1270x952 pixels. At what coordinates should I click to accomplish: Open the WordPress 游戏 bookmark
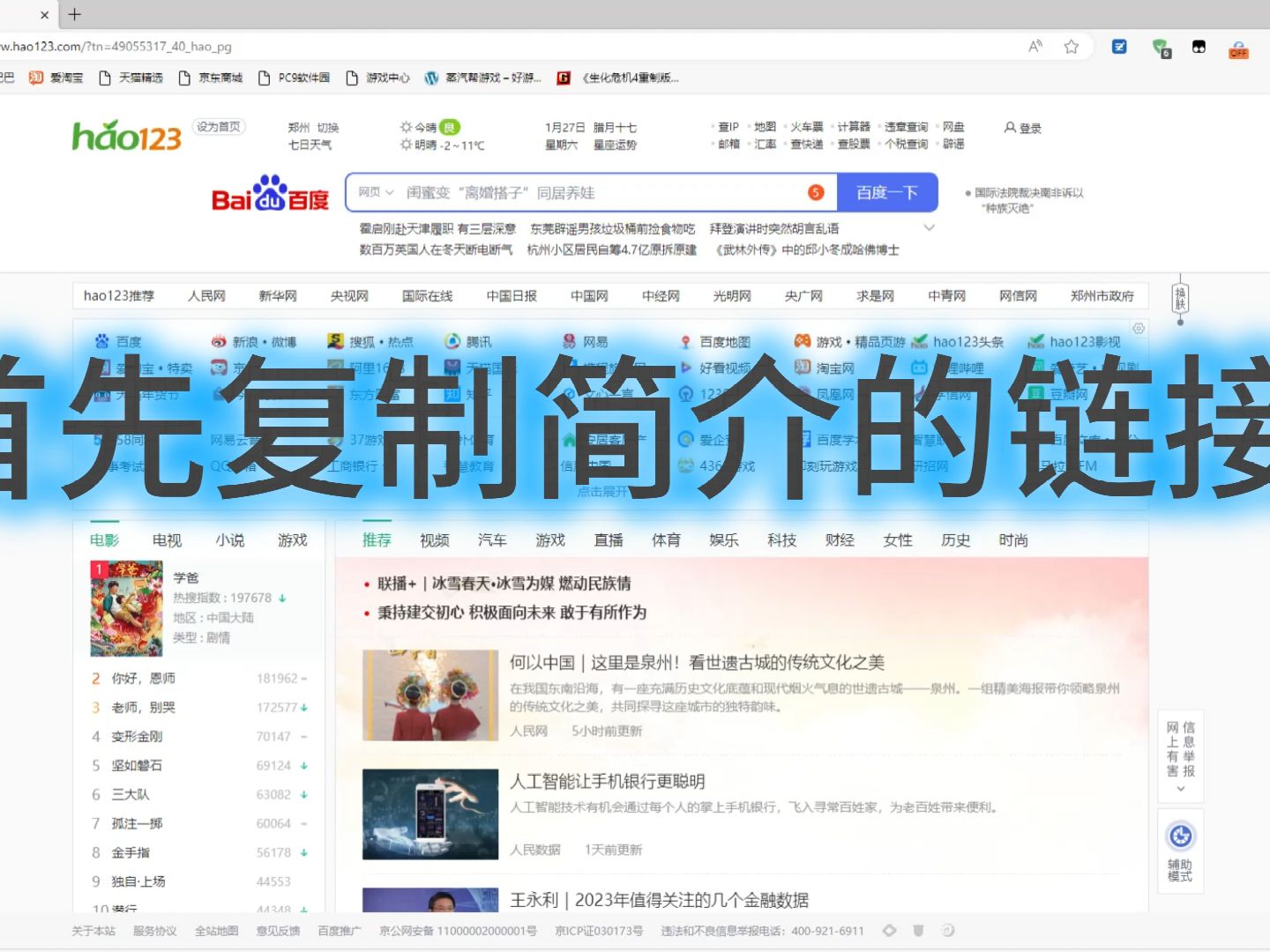pos(482,78)
